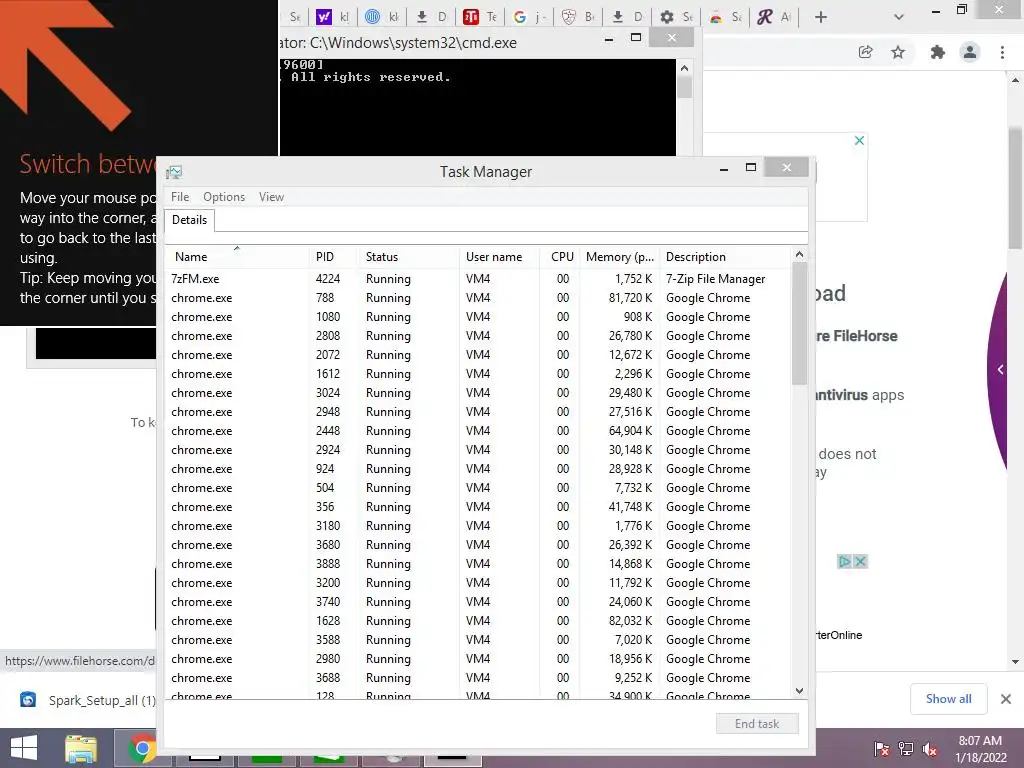This screenshot has height=768, width=1024.
Task: Click the Chrome taskbar icon
Action: 142,748
